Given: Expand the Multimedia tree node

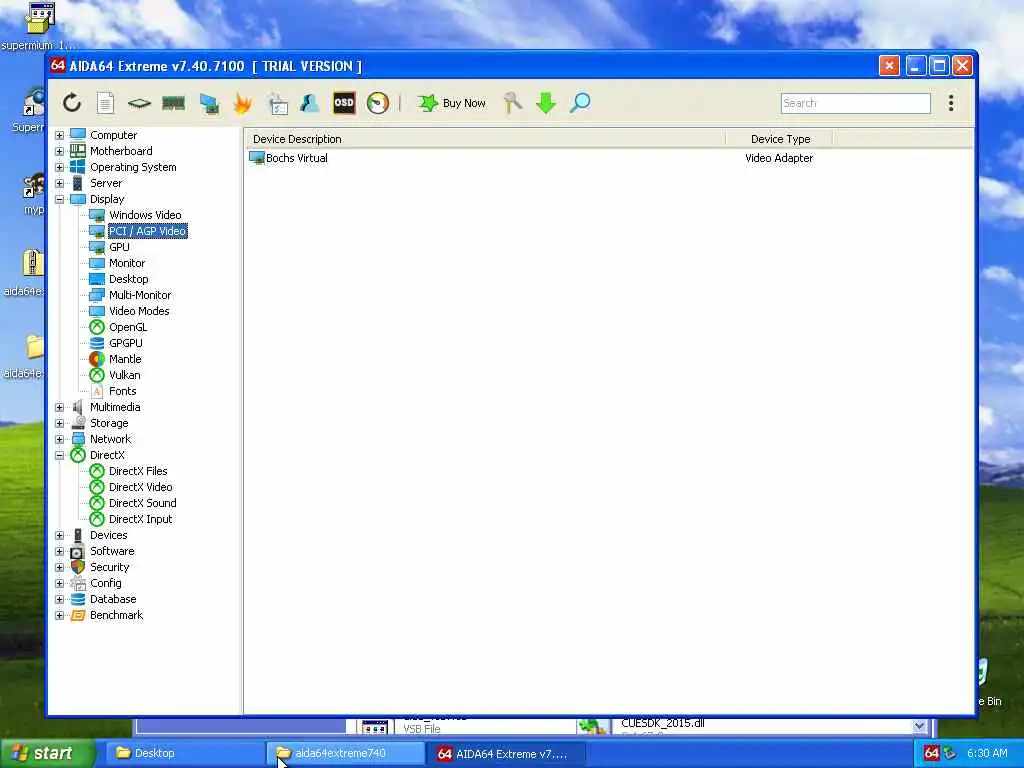Looking at the screenshot, I should 59,407.
